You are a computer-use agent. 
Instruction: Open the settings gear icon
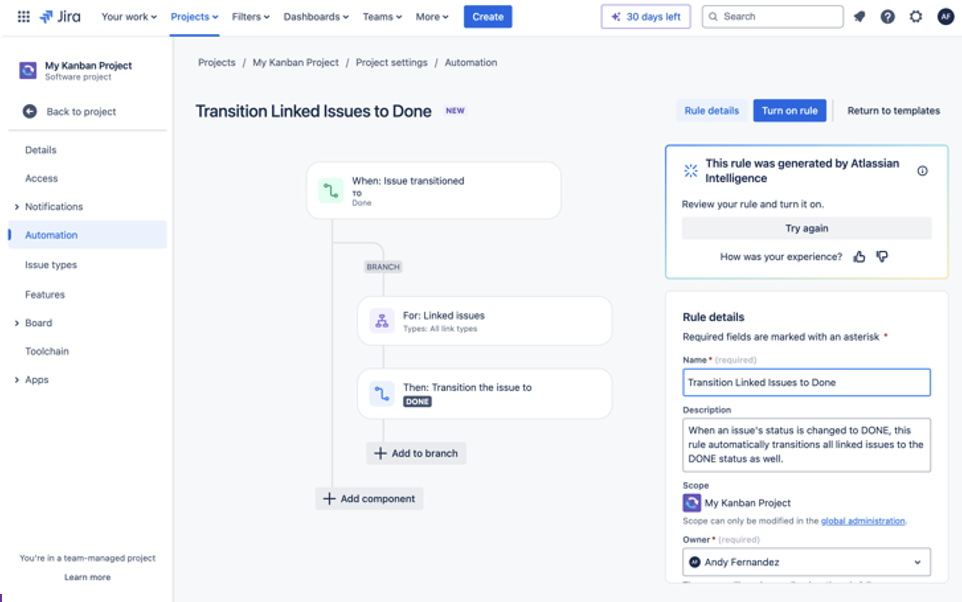tap(915, 17)
